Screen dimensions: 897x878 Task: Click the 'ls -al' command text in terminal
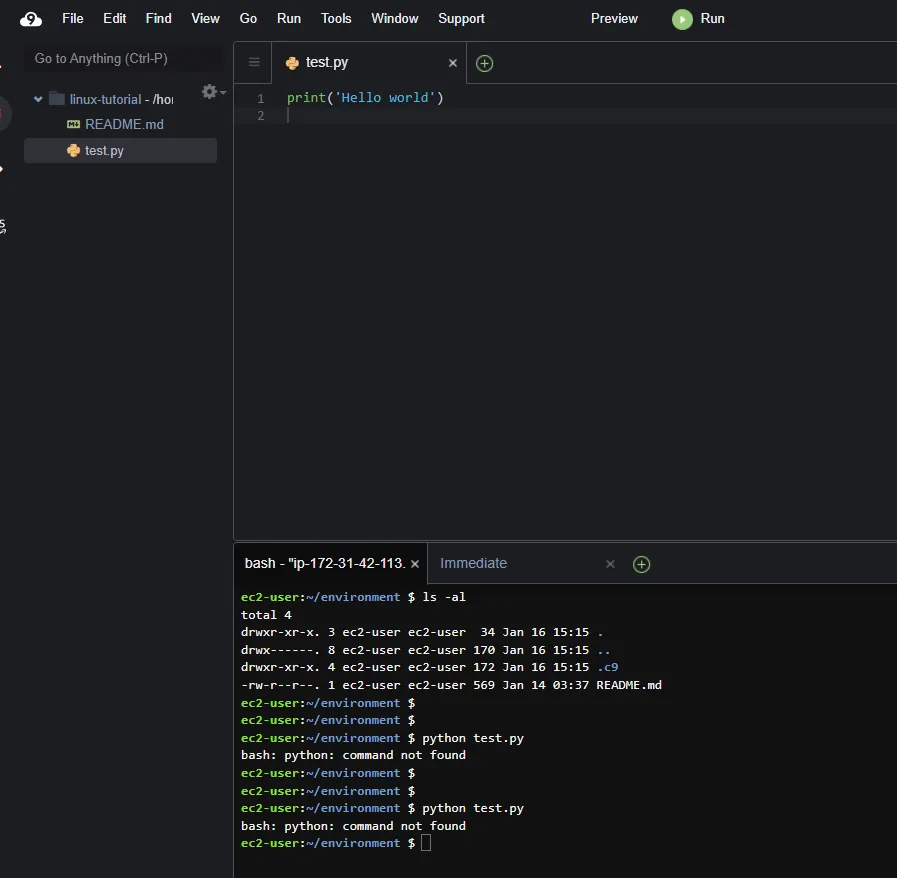coord(444,597)
